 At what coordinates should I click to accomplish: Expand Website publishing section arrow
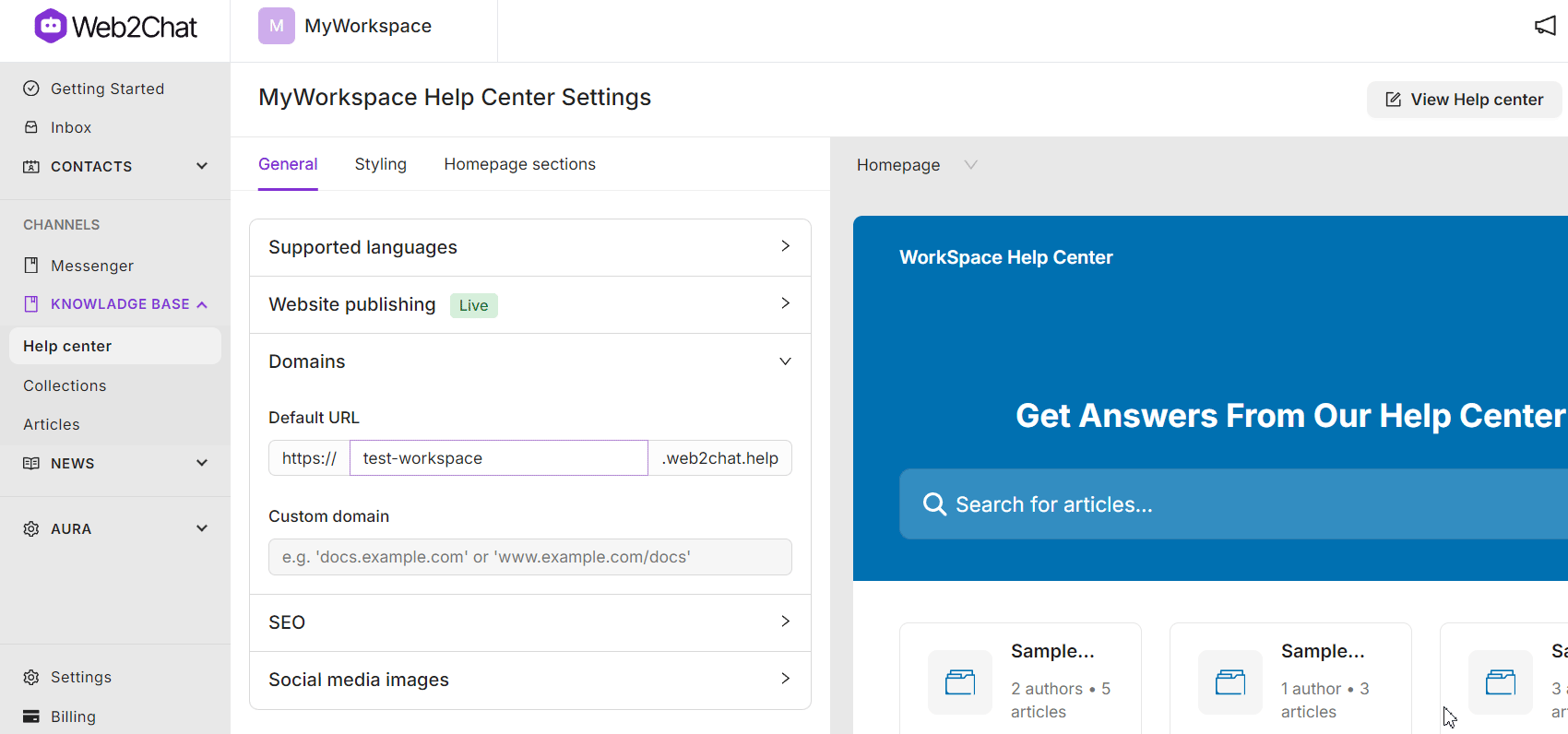pyautogui.click(x=786, y=303)
